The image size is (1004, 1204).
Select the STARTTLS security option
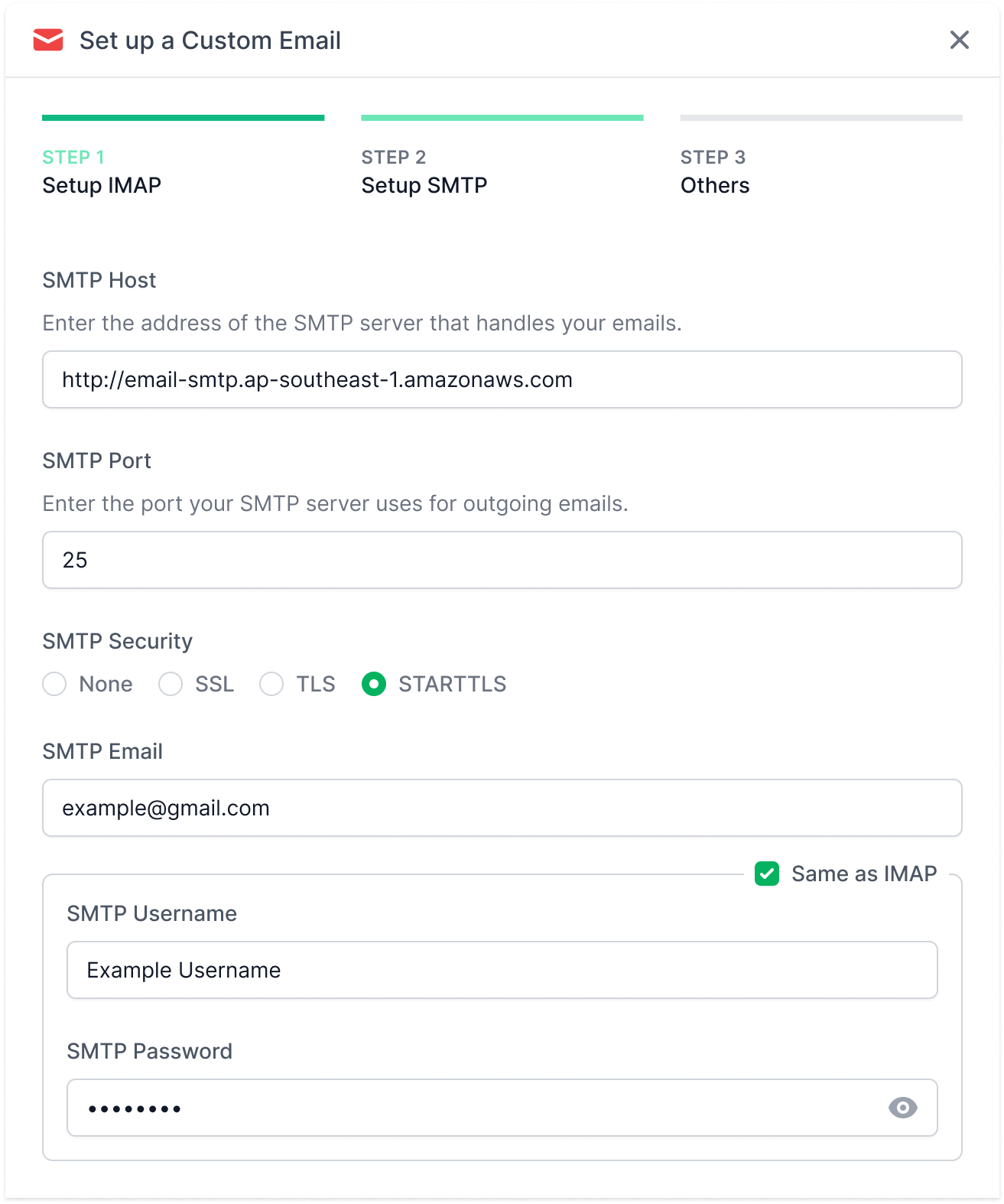pyautogui.click(x=374, y=684)
